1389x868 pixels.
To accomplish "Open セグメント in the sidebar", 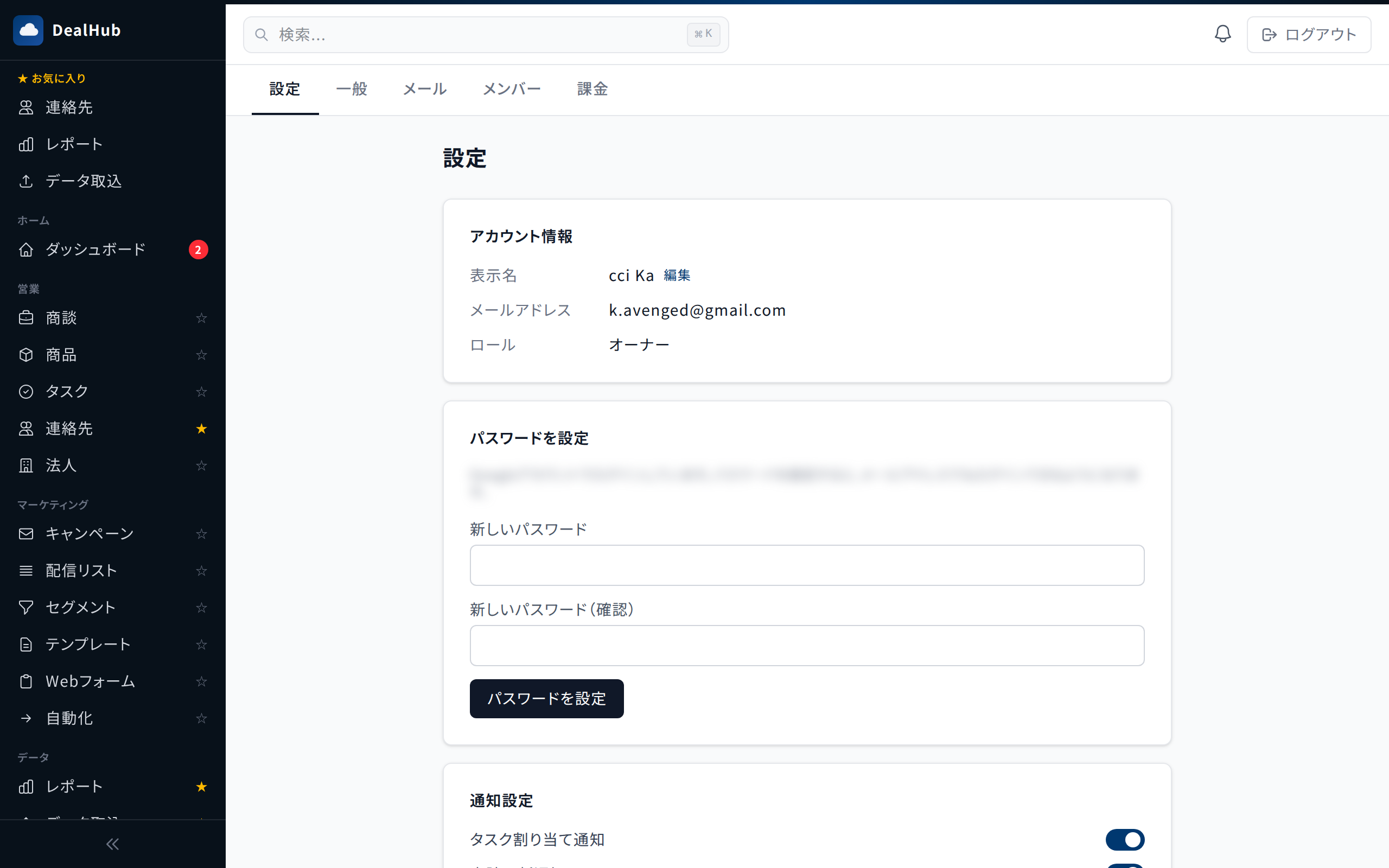I will [80, 608].
